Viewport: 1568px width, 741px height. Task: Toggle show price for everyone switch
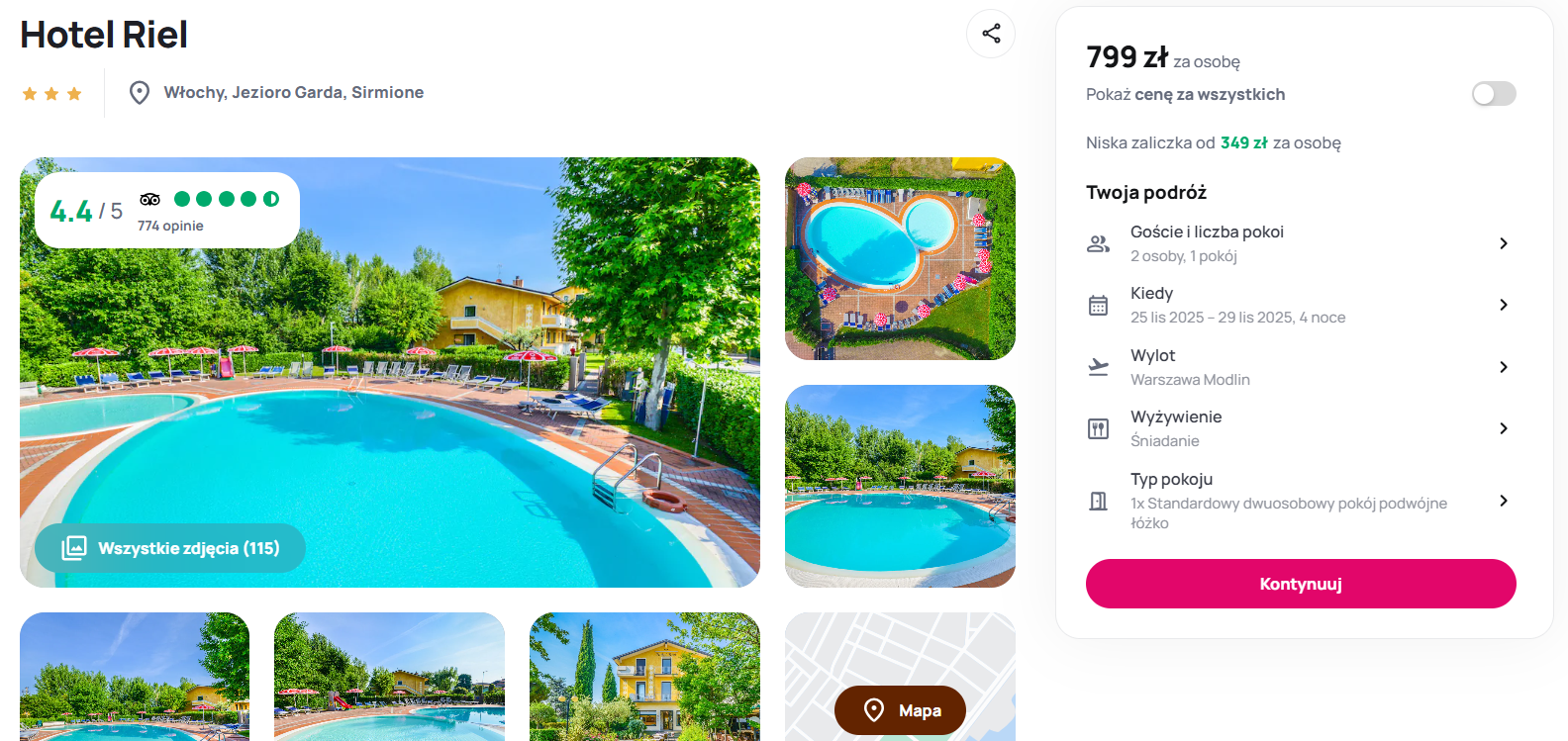click(x=1494, y=94)
